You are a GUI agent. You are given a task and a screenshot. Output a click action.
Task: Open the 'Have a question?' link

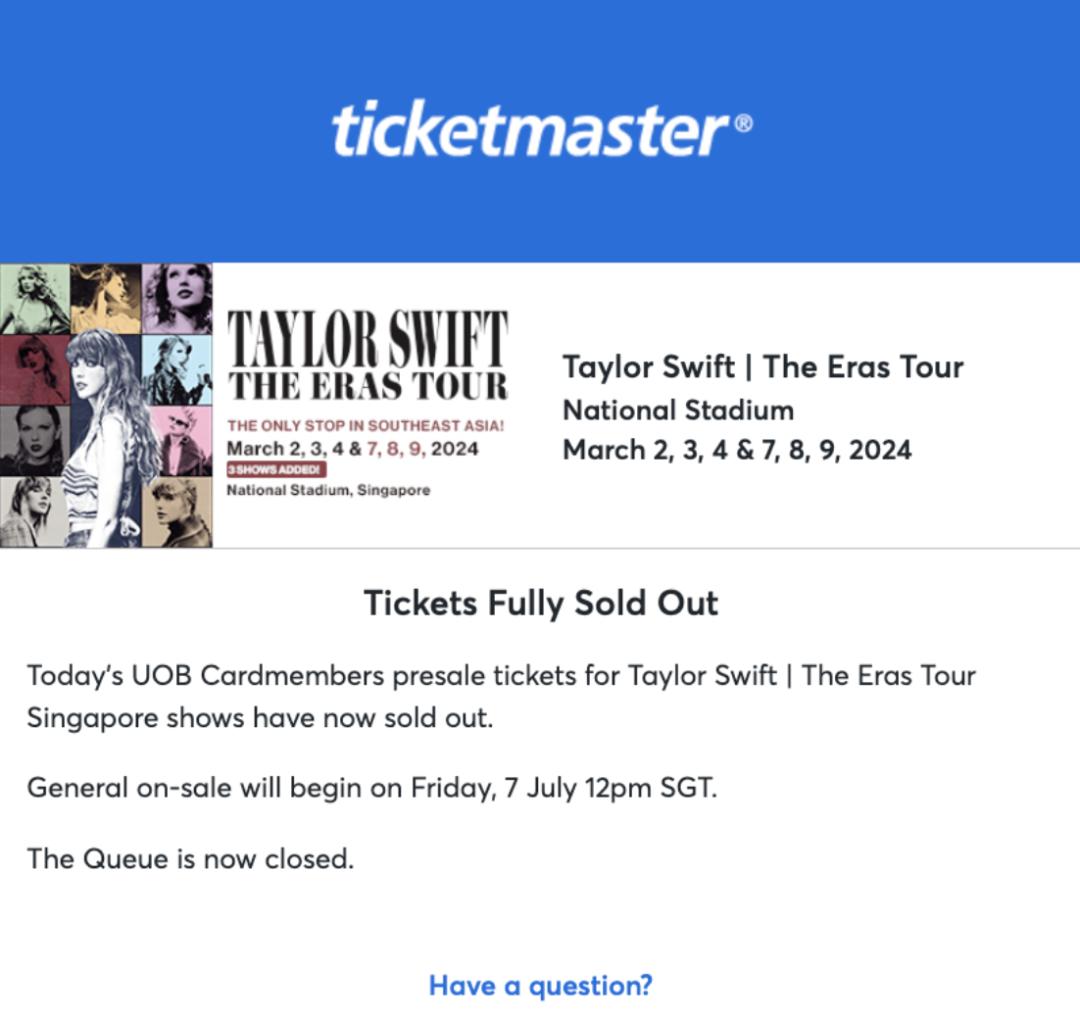540,985
